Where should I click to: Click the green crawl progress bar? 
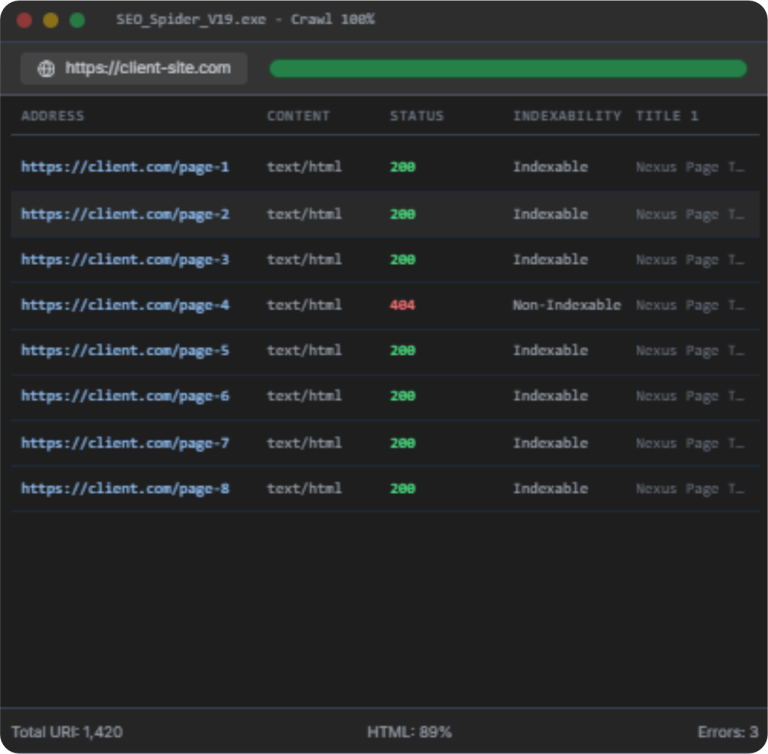pos(508,69)
